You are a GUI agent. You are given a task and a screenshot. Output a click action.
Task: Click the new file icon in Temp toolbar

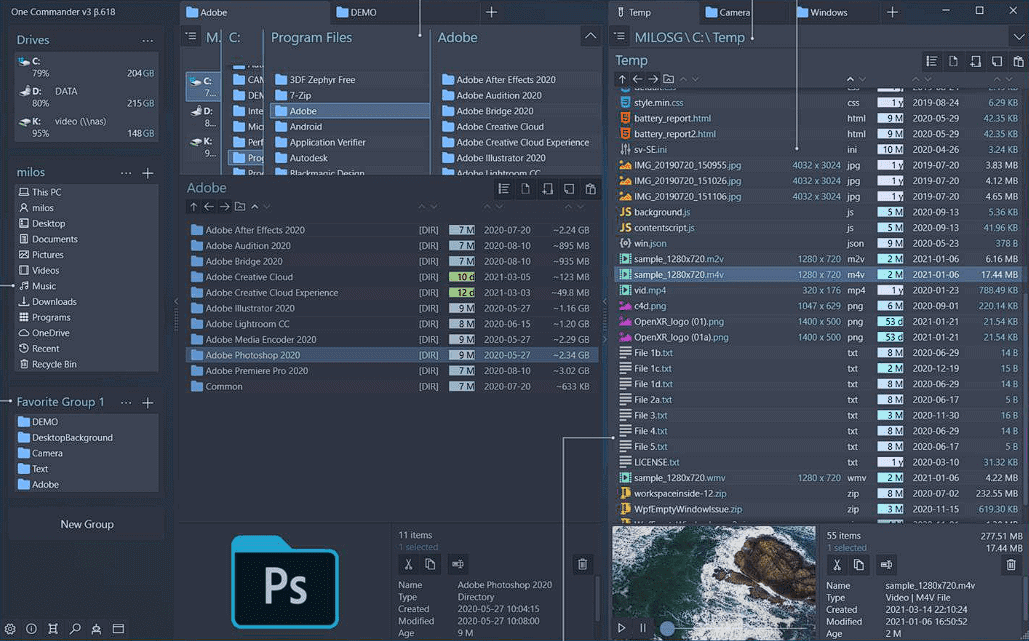click(954, 61)
